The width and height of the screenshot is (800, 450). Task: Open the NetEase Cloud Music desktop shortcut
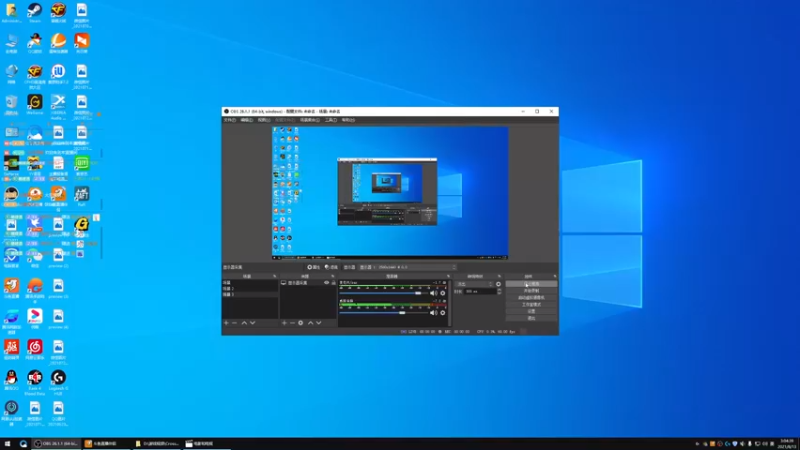tap(35, 349)
